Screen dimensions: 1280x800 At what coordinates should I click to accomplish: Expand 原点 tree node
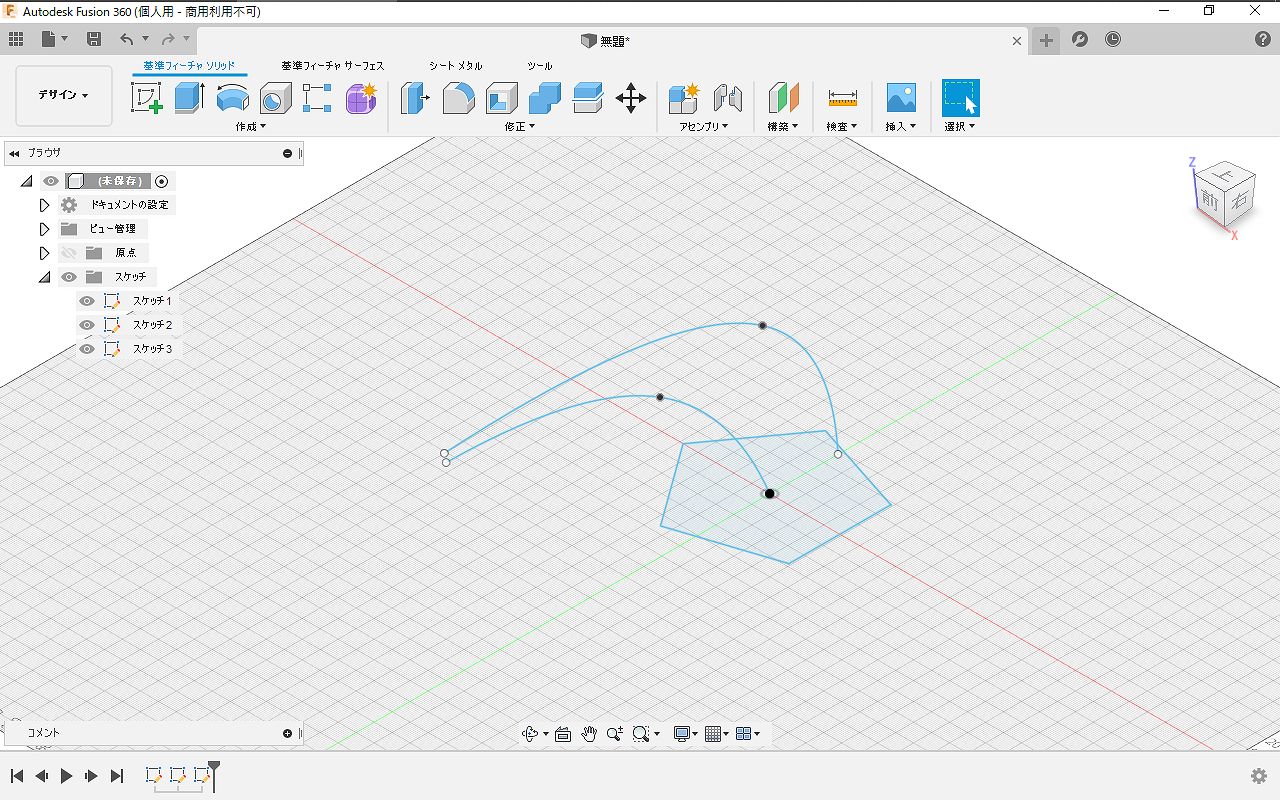[x=44, y=253]
